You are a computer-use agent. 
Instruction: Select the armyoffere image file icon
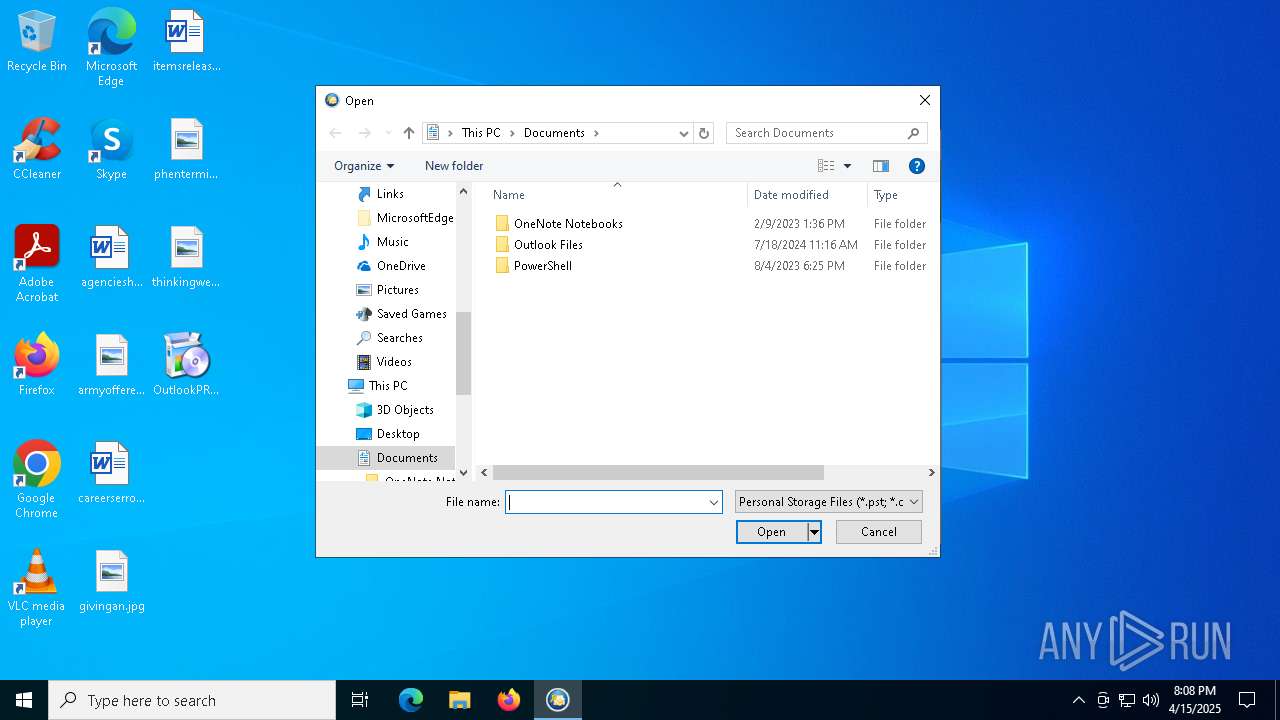coord(111,365)
